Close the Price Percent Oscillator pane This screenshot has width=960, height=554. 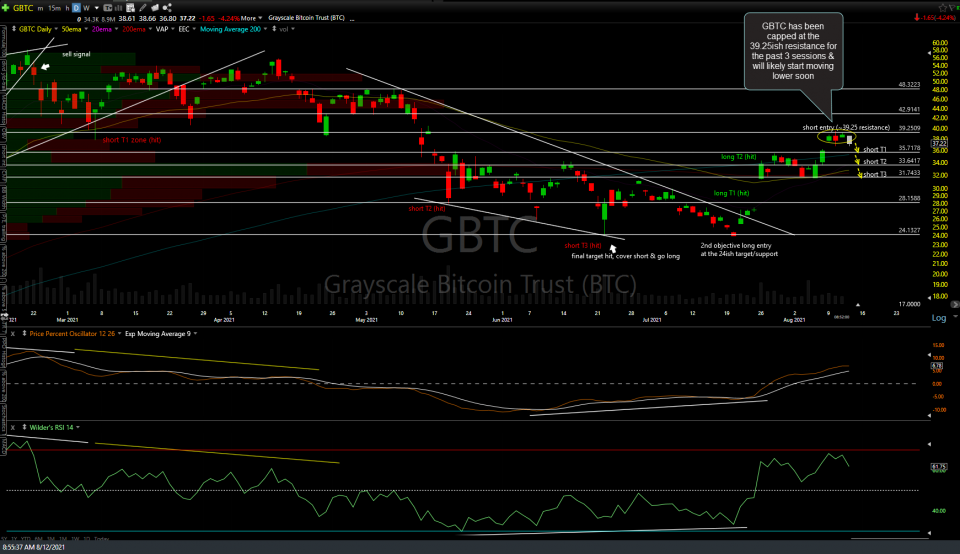[x=12, y=334]
